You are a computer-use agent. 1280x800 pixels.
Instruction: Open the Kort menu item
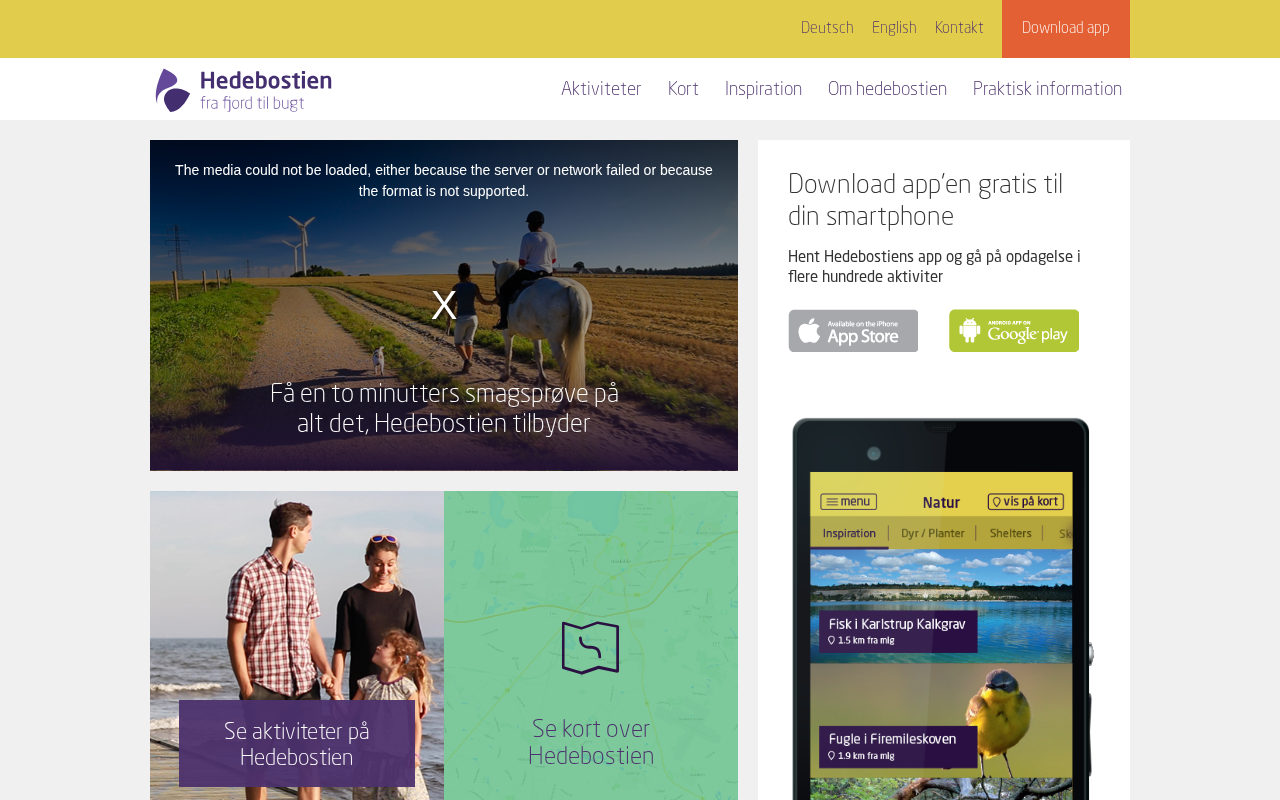(x=683, y=90)
